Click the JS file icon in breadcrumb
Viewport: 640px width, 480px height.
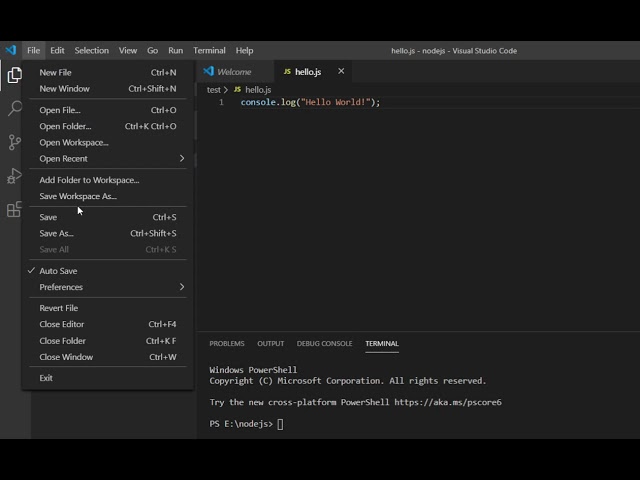(237, 89)
